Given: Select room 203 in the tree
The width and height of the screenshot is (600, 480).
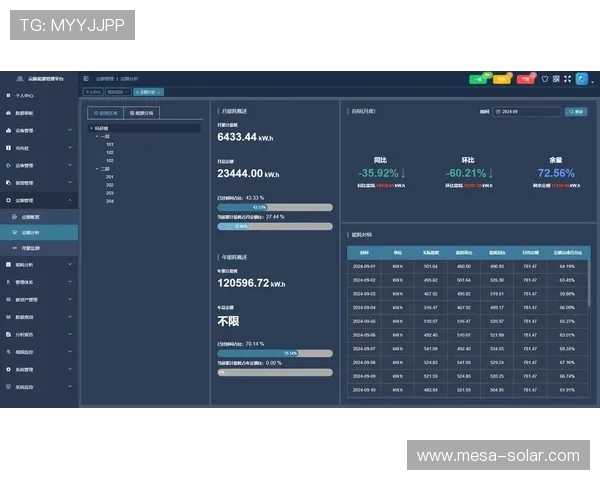Looking at the screenshot, I should [x=110, y=193].
